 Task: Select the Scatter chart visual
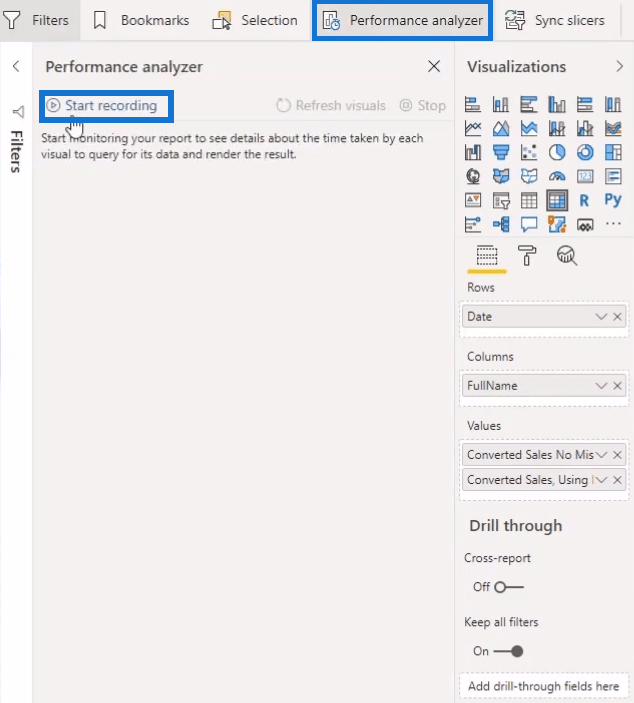(529, 152)
